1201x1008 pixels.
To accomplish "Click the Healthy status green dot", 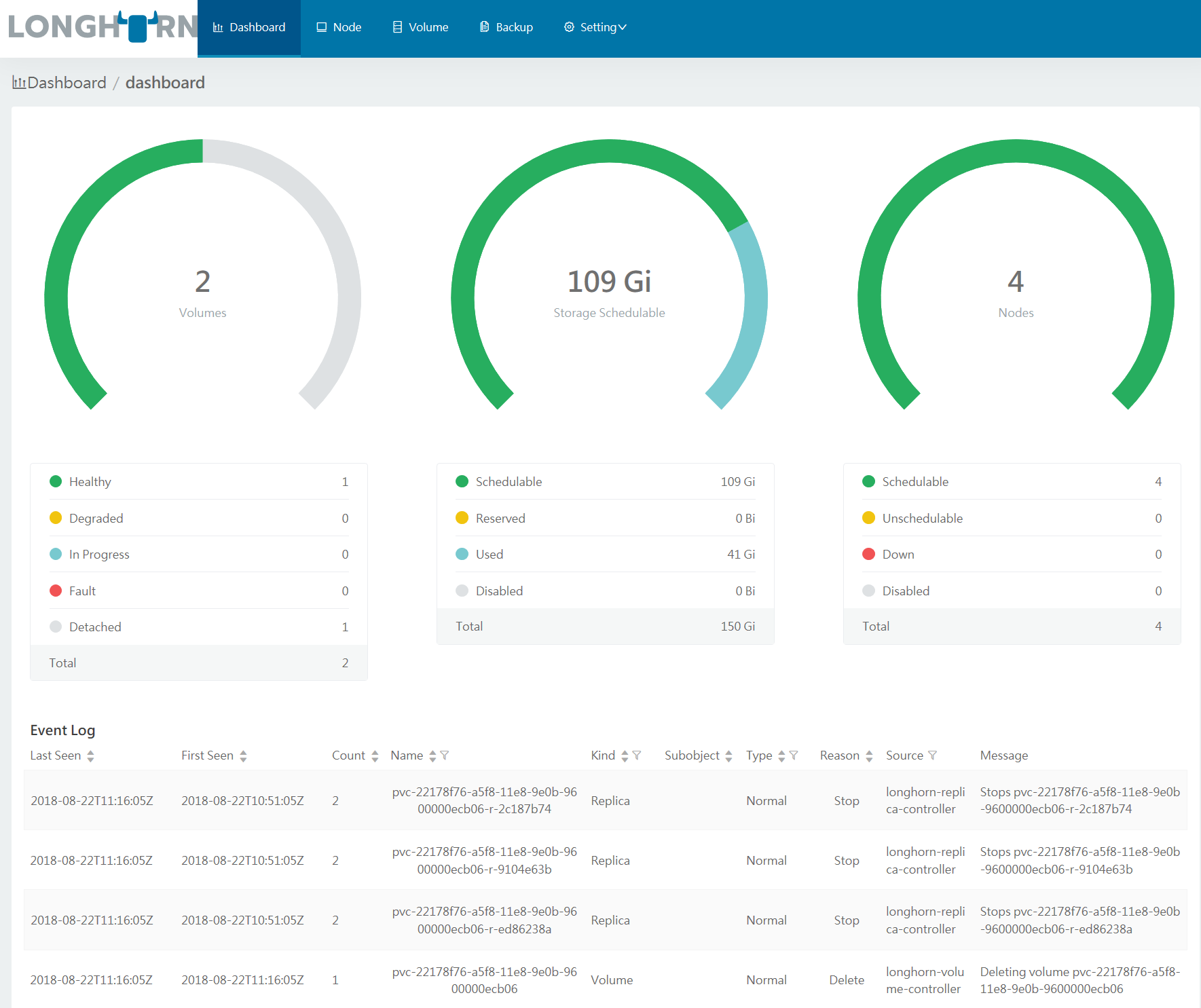I will pyautogui.click(x=56, y=481).
